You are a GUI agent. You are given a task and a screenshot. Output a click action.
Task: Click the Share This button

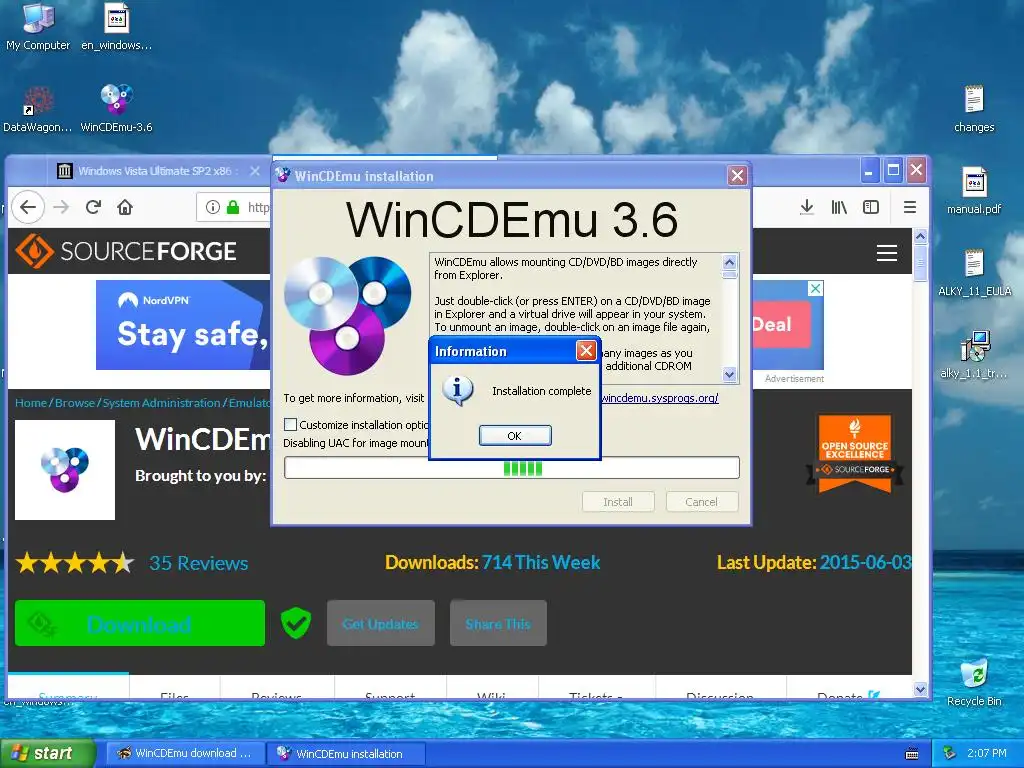point(498,623)
